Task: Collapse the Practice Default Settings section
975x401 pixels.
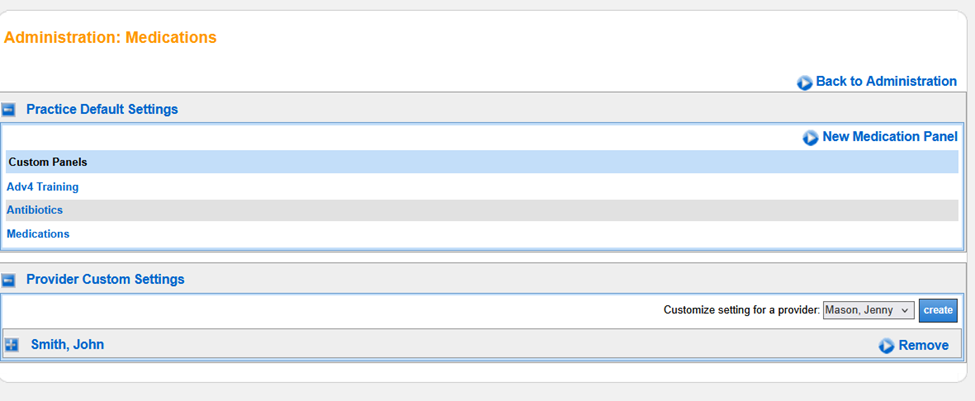Action: coord(9,110)
